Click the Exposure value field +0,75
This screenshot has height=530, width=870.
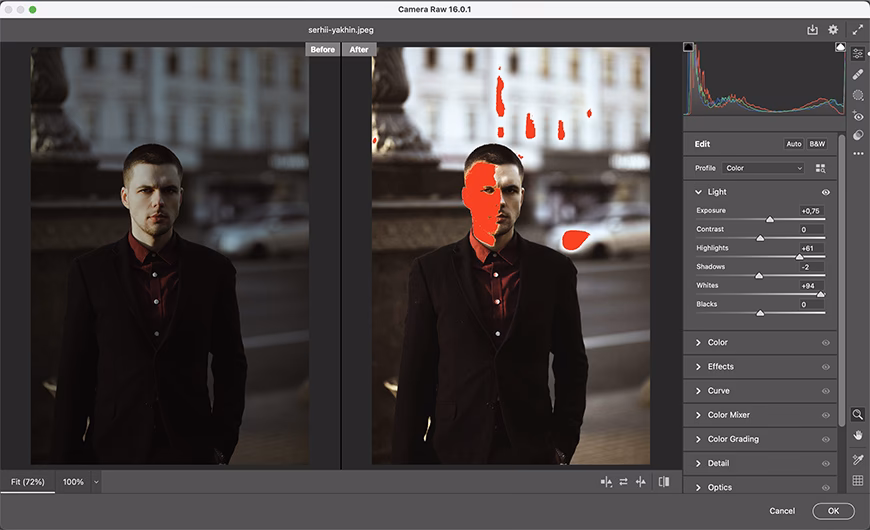(x=811, y=211)
